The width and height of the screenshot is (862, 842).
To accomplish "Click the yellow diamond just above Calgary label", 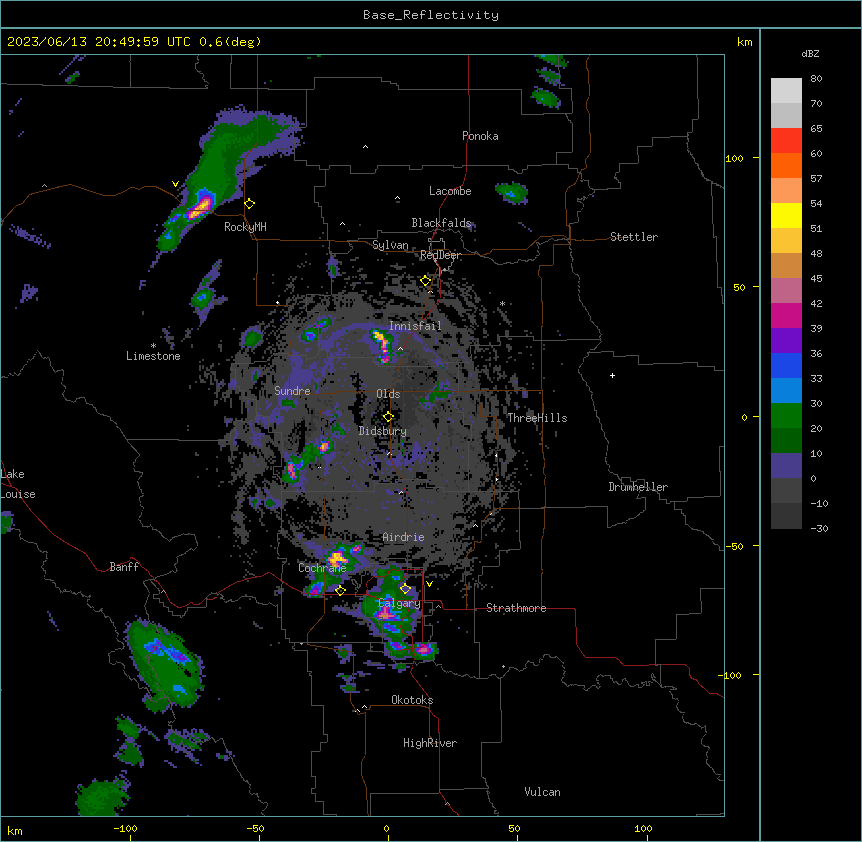I will point(405,589).
